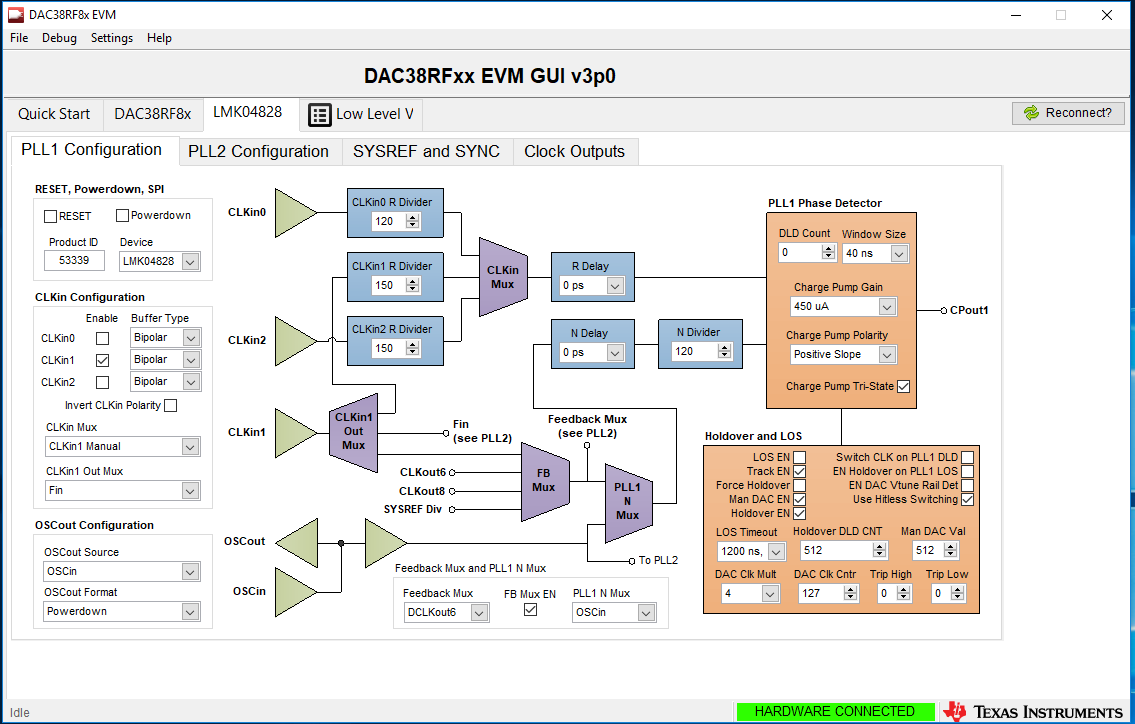Click the CLKin Mux block

coord(503,277)
